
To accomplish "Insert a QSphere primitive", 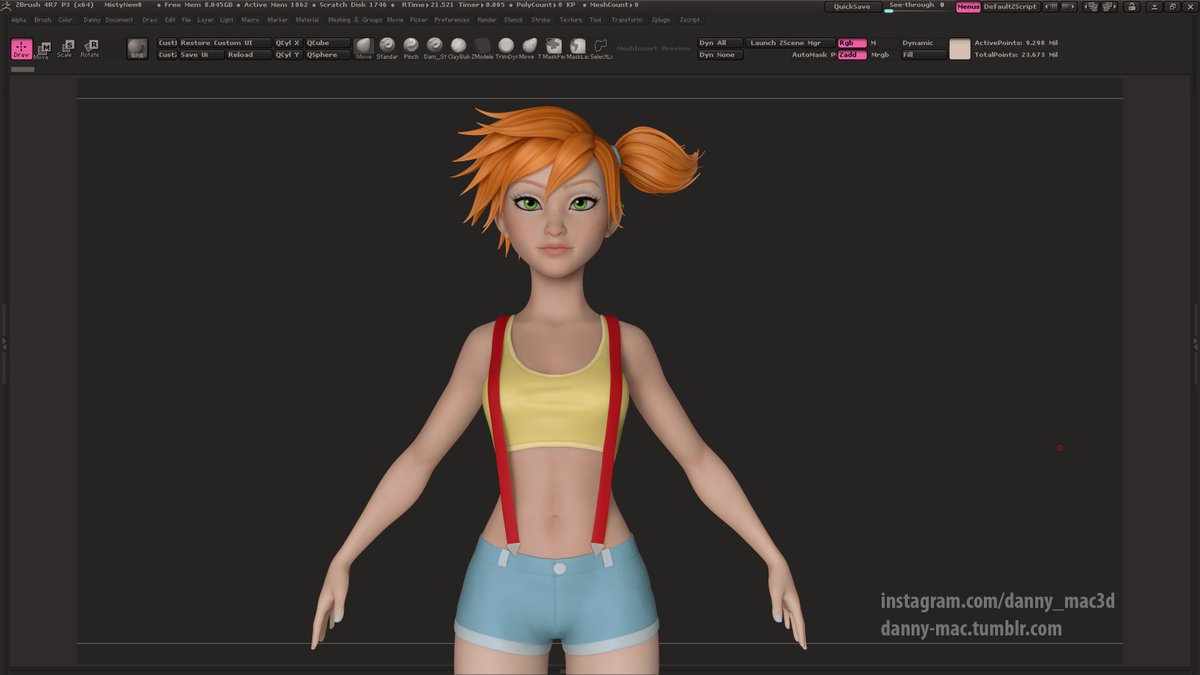I will pyautogui.click(x=328, y=55).
